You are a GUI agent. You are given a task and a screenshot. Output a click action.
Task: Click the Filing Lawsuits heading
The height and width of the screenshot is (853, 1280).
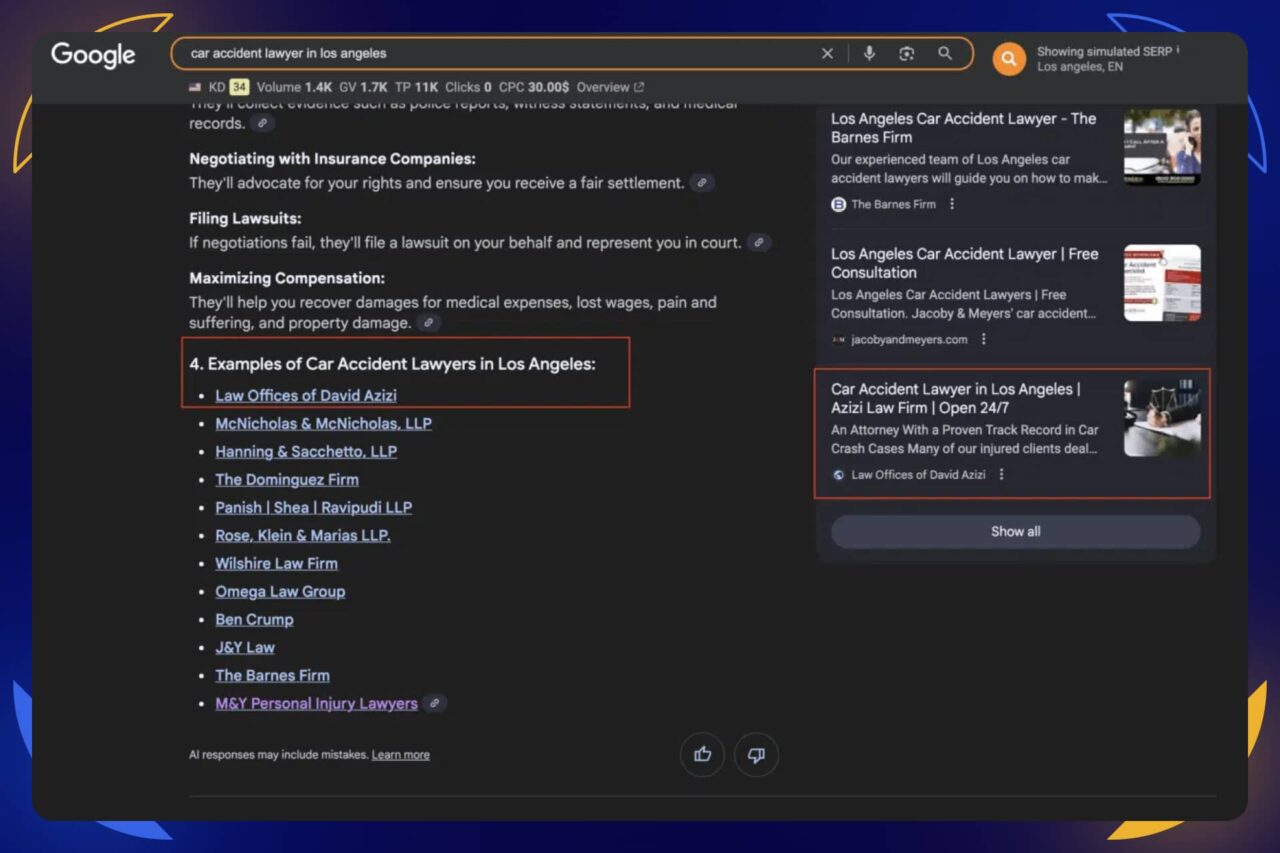245,218
